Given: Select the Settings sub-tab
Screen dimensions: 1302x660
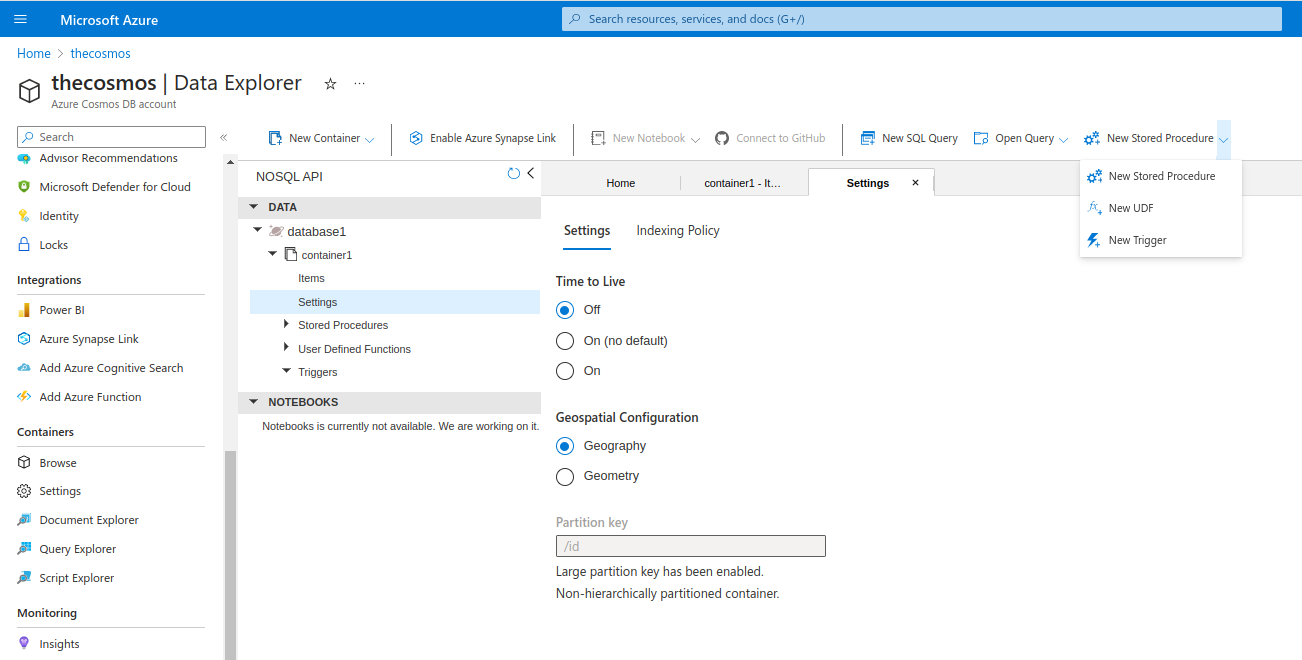Looking at the screenshot, I should (x=587, y=230).
